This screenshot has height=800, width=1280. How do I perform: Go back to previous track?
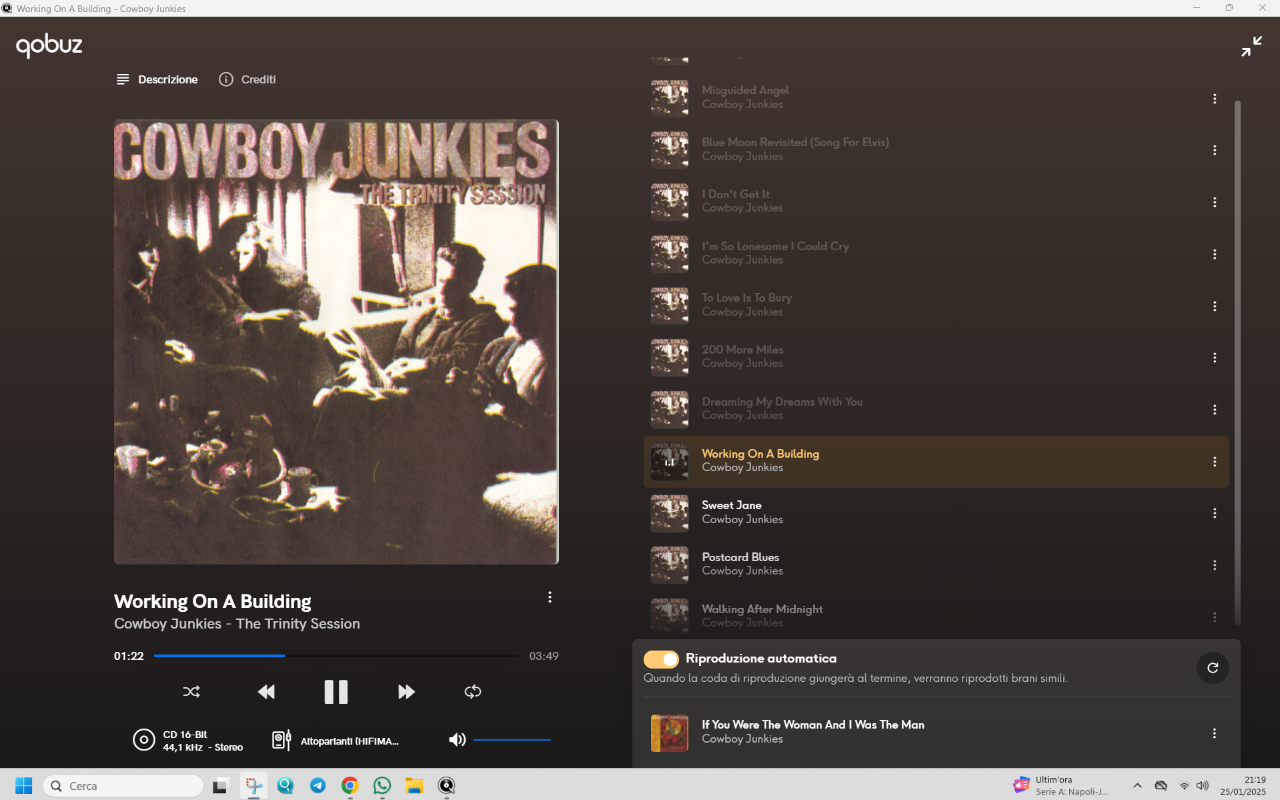[x=266, y=692]
